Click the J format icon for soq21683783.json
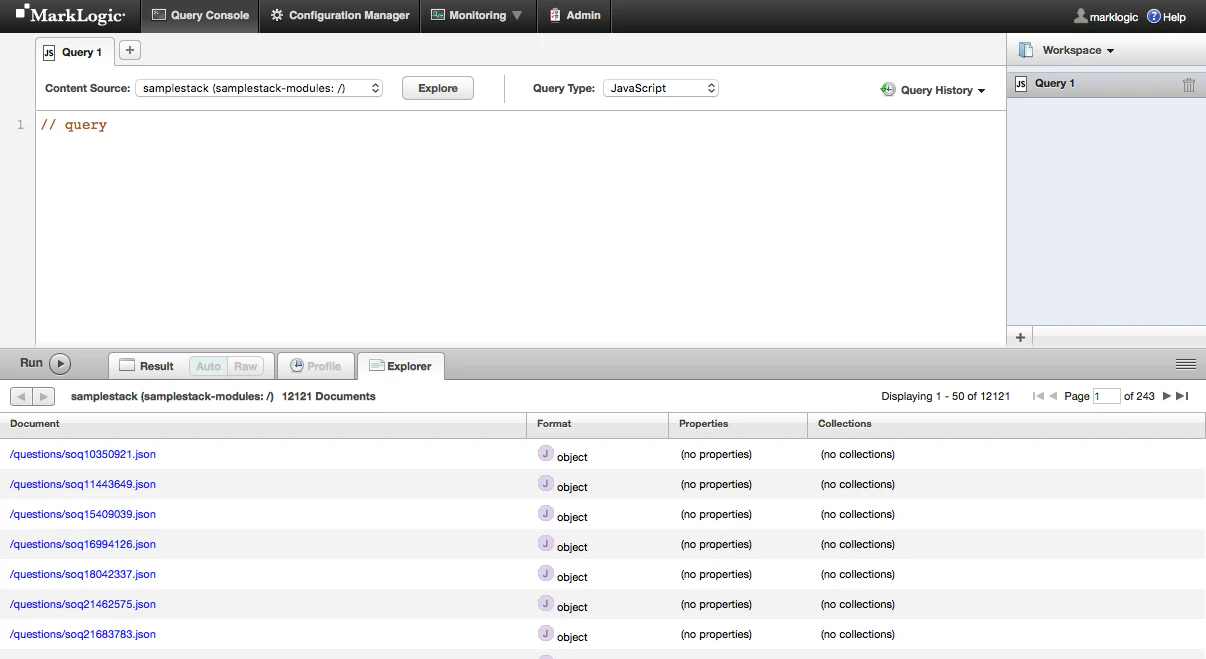This screenshot has width=1206, height=659. [x=545, y=633]
